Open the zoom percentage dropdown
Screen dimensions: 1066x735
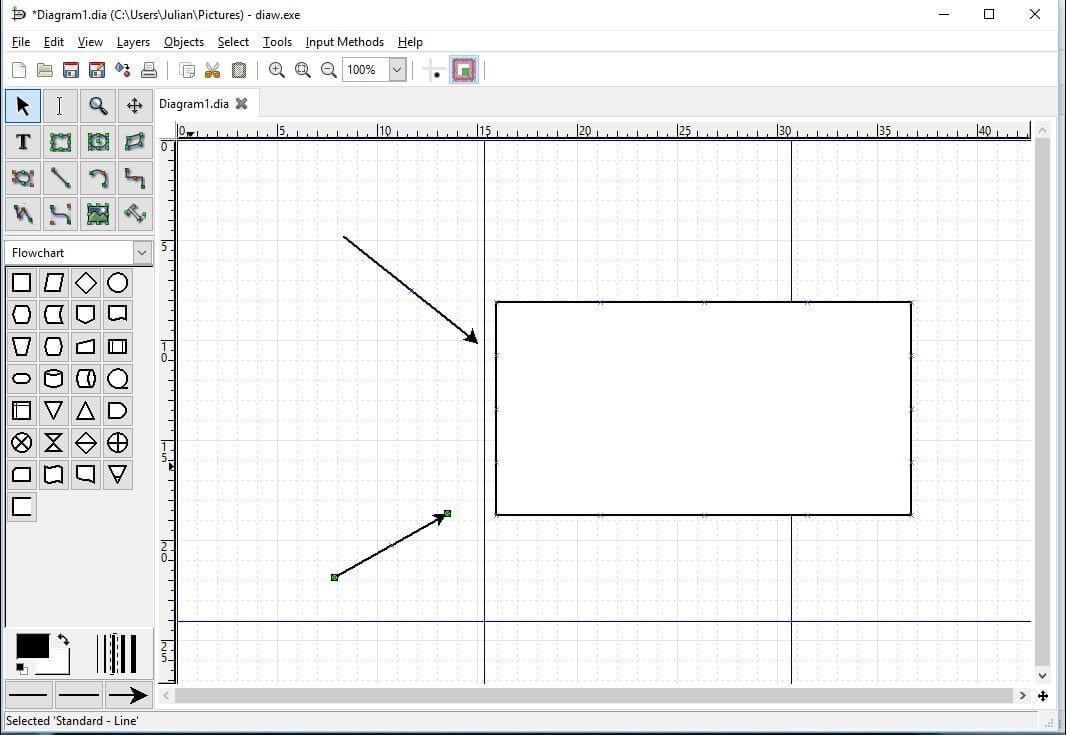[x=397, y=70]
